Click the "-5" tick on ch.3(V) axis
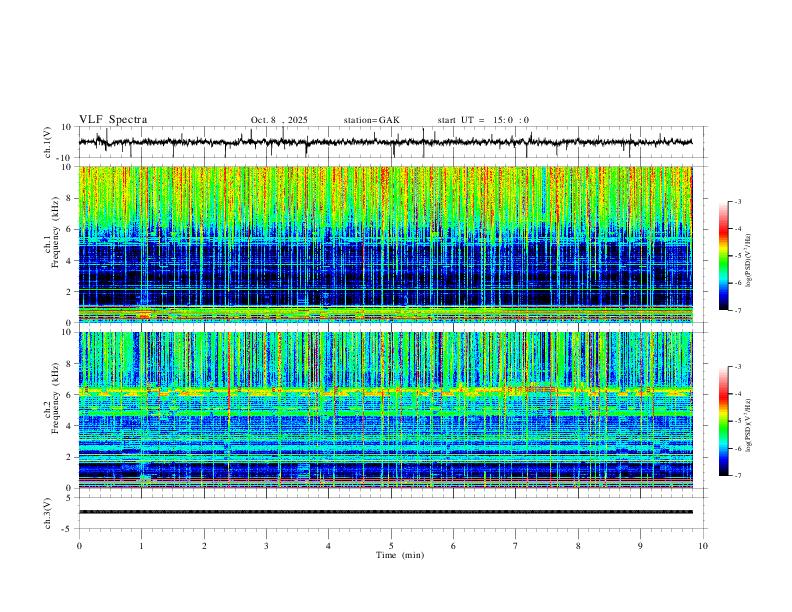 click(x=68, y=529)
